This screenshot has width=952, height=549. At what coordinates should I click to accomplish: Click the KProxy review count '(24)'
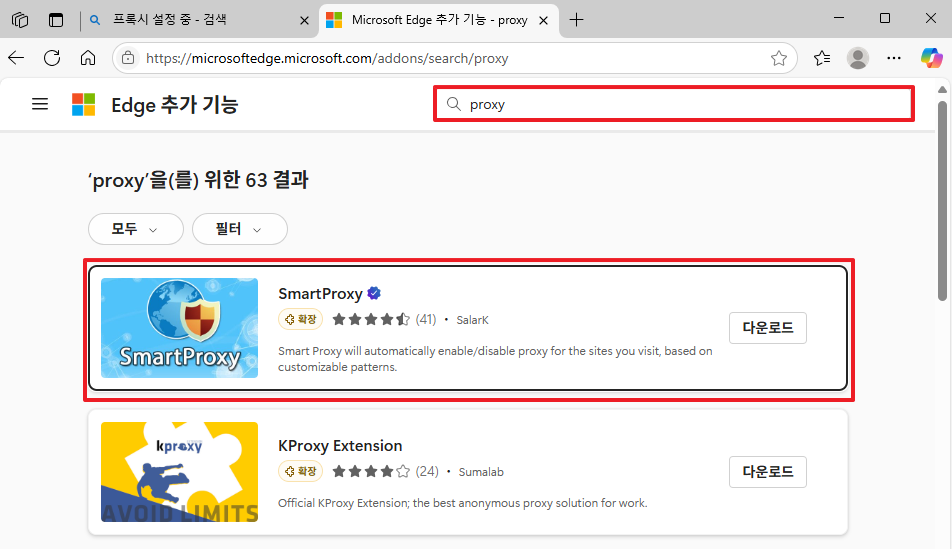coord(427,471)
